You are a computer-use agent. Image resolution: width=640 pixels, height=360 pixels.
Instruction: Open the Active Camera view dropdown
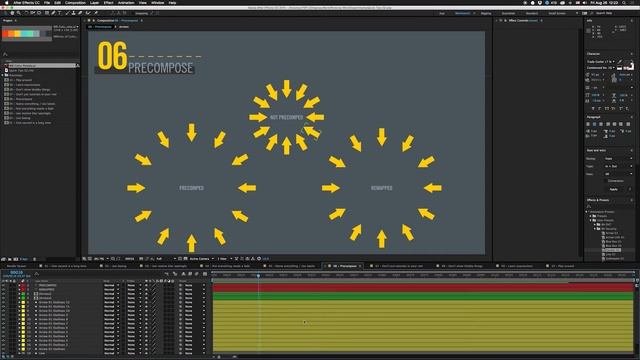point(201,259)
